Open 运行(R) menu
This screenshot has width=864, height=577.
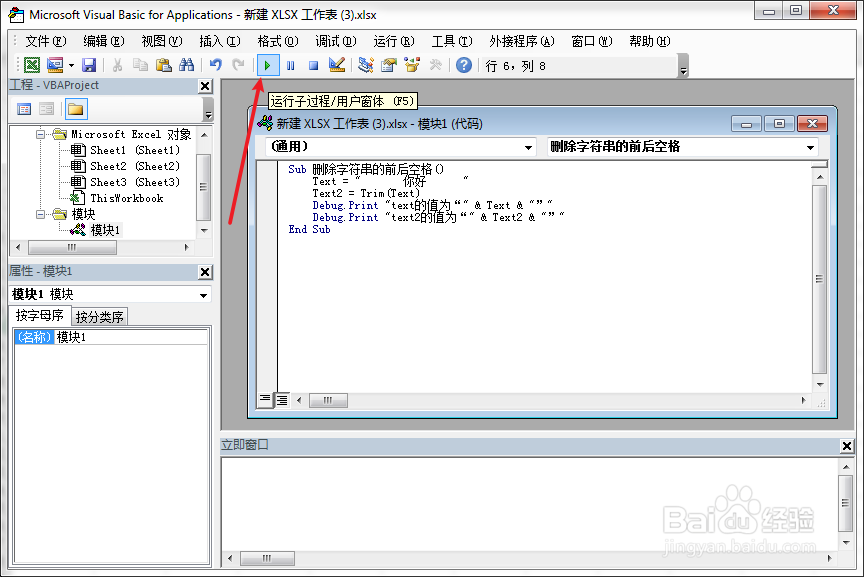point(393,41)
